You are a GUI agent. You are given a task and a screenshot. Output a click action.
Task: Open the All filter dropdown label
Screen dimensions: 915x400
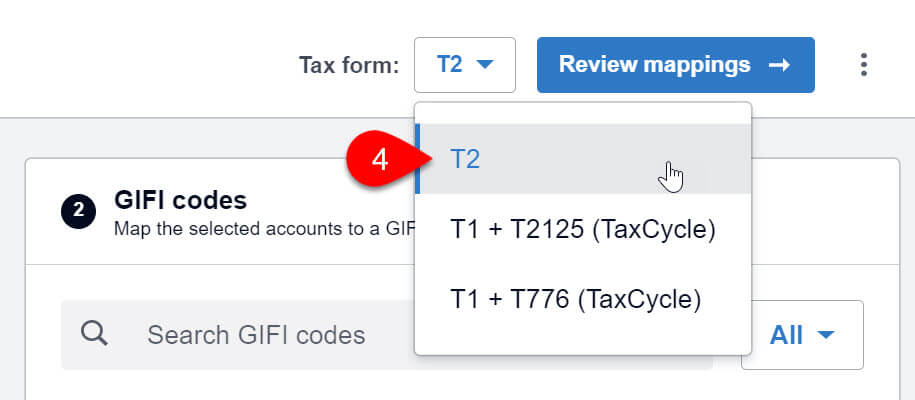(786, 335)
